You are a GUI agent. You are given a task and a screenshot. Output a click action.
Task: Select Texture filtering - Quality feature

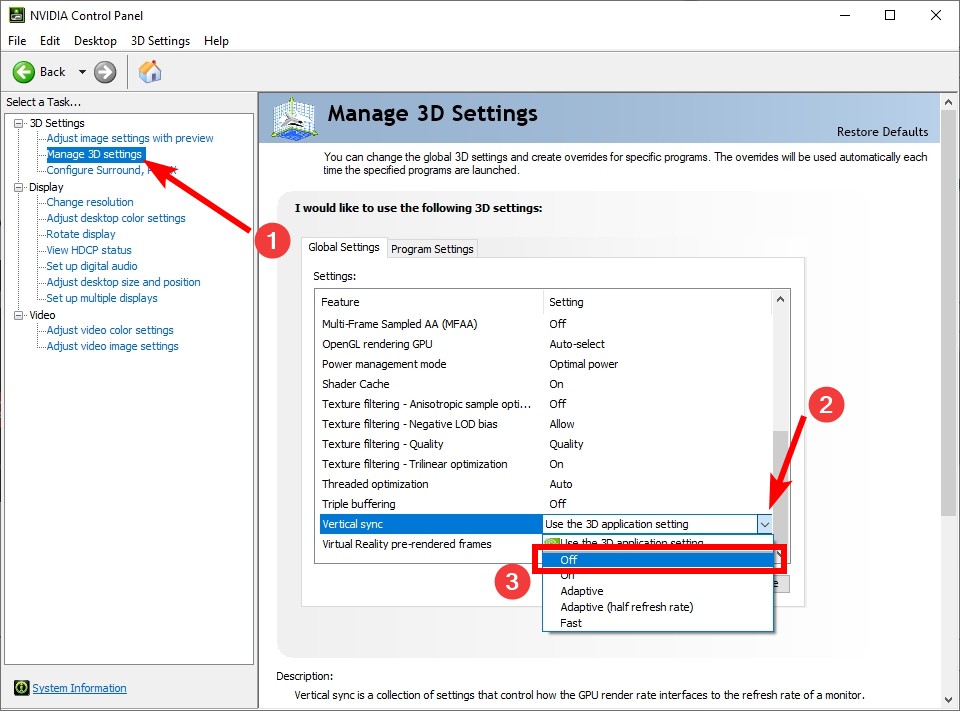pyautogui.click(x=383, y=444)
